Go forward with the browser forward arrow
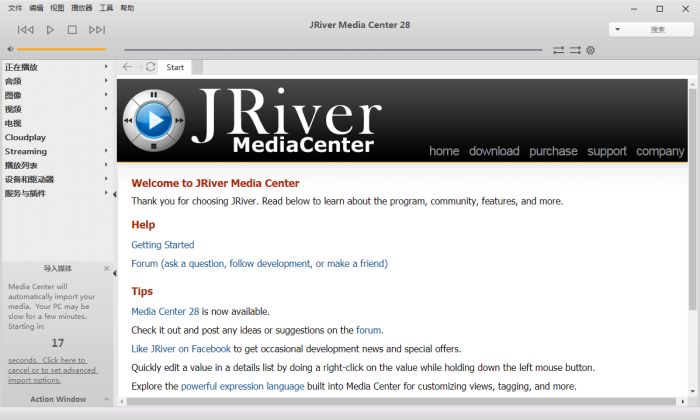 (139, 67)
